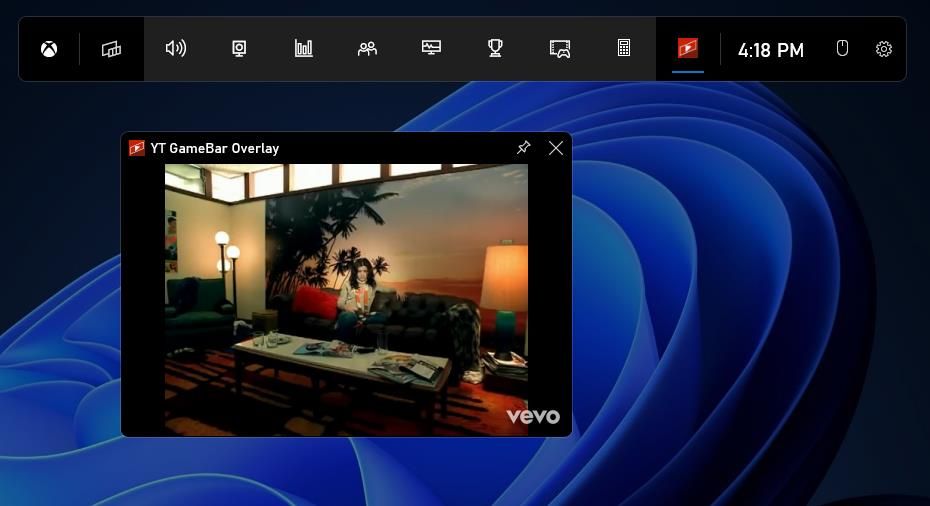Click the YT GameBar Overlay title text
This screenshot has width=930, height=506.
point(215,148)
